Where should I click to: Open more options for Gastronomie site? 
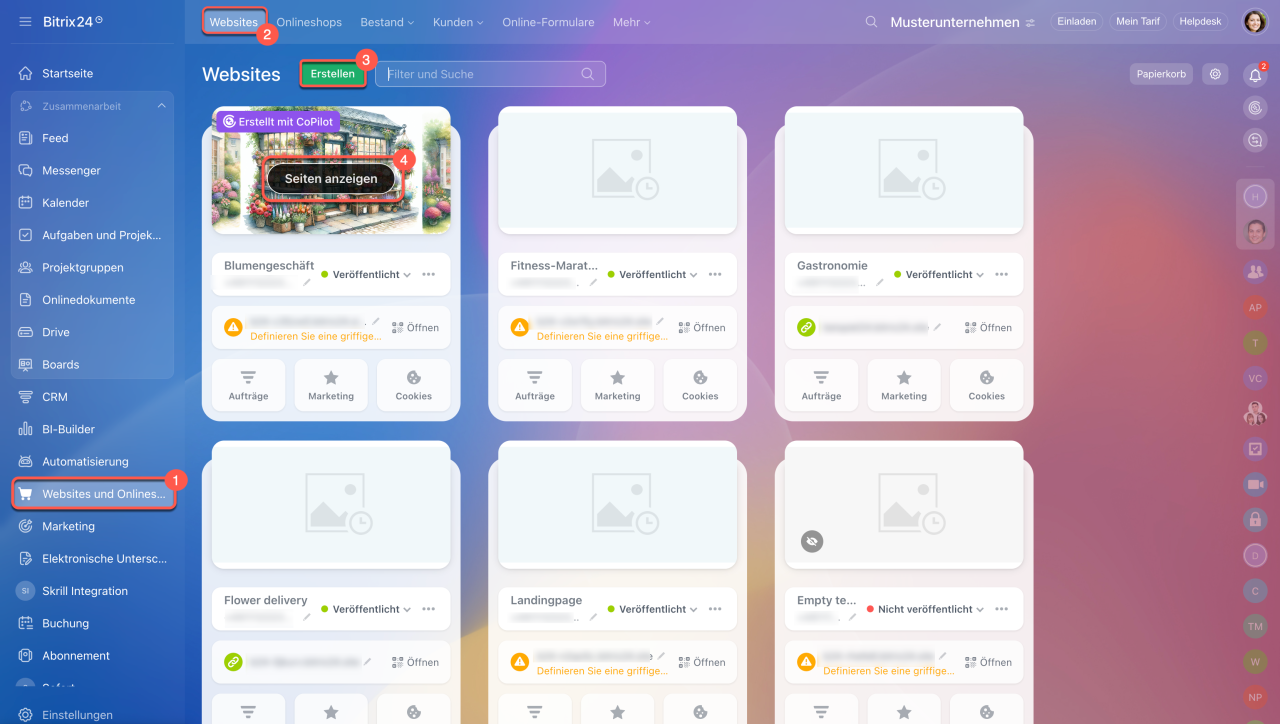point(1001,274)
